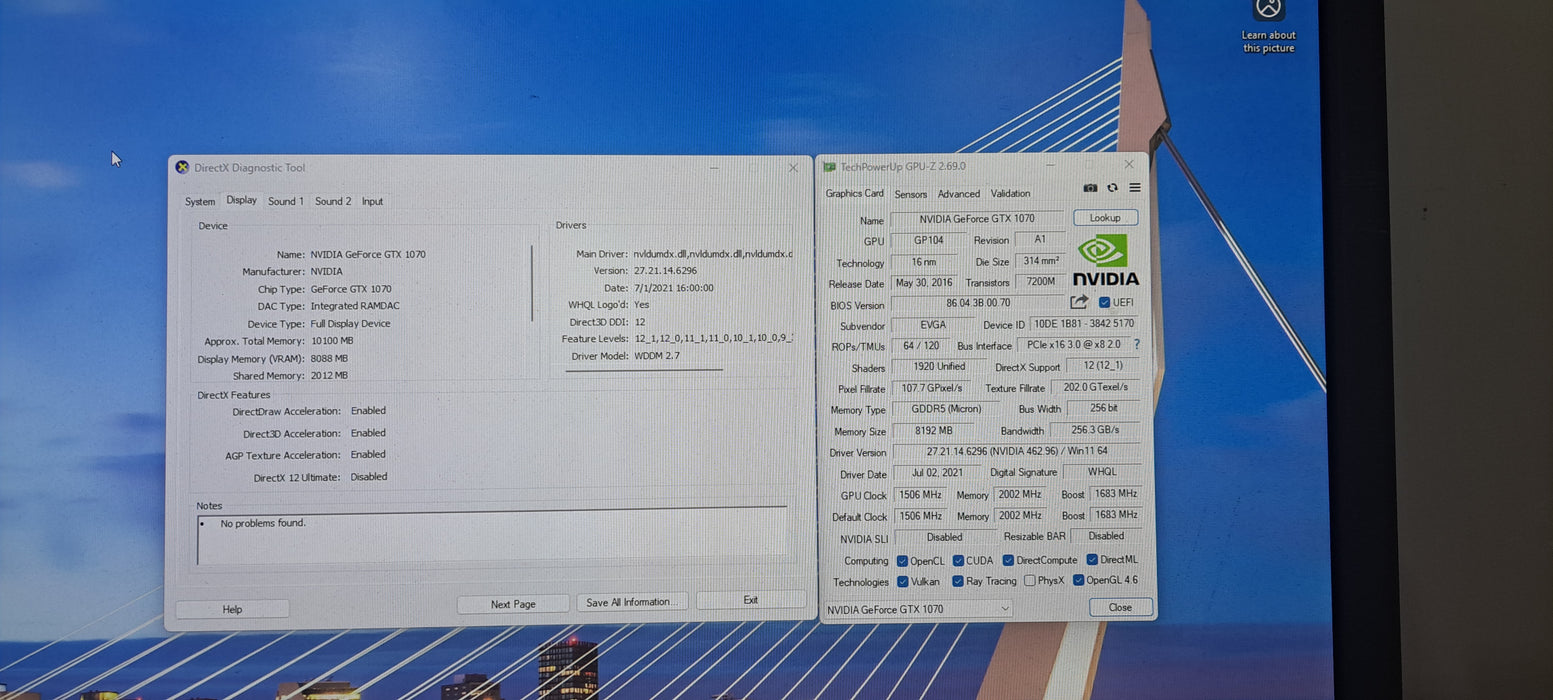
Task: Switch to the Sound 2 tab
Action: pos(333,201)
